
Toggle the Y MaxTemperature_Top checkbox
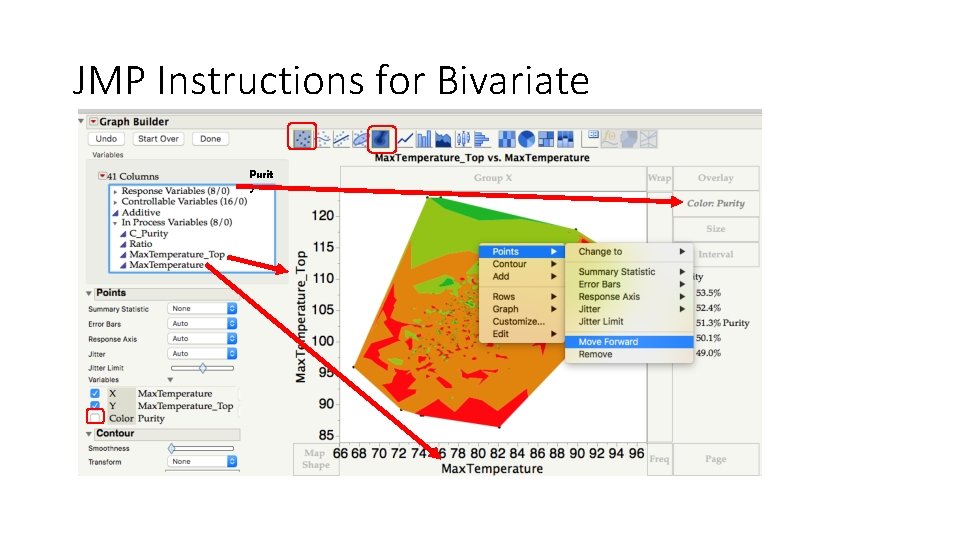[95, 405]
